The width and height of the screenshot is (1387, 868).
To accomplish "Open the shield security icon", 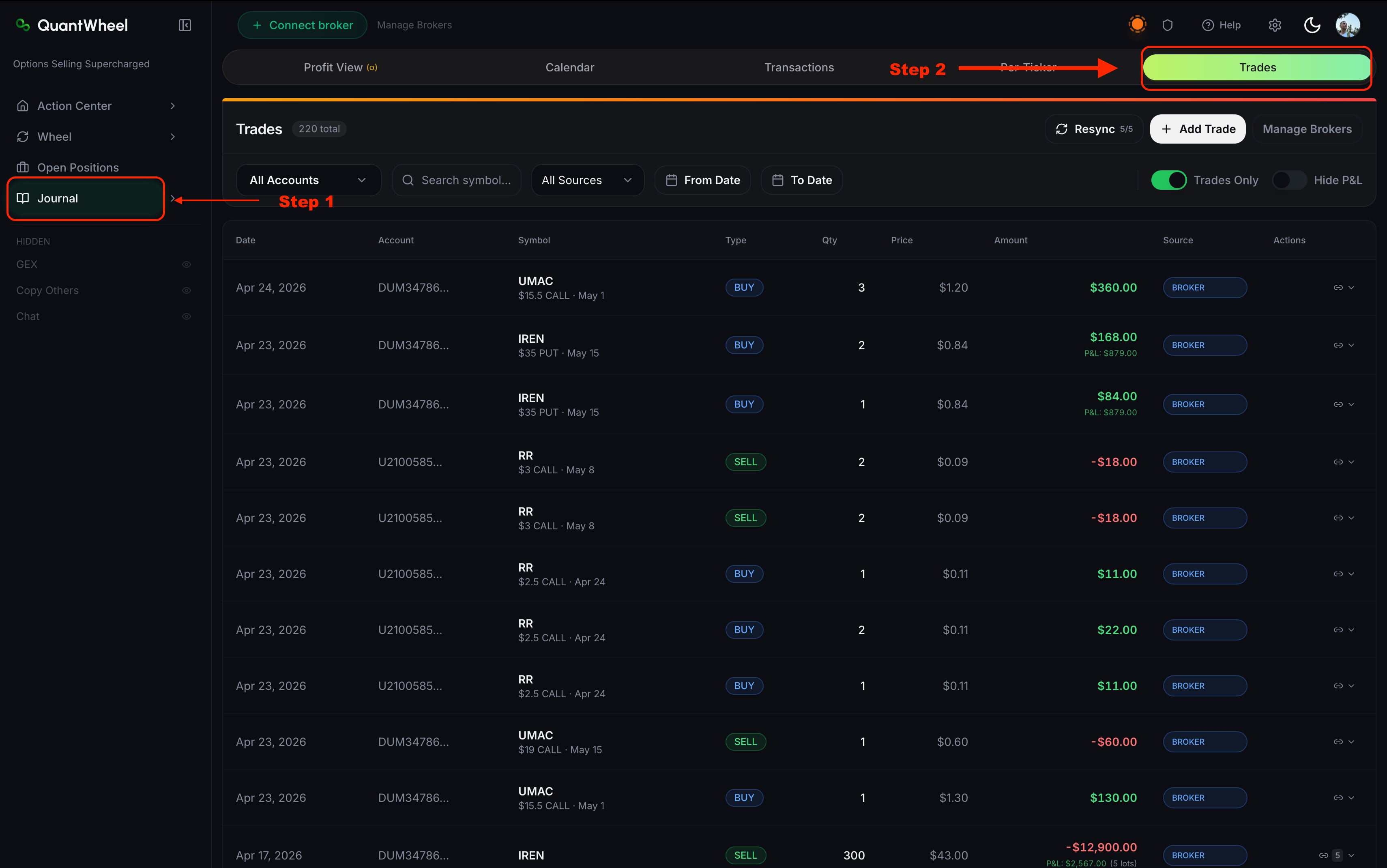I will (1167, 25).
